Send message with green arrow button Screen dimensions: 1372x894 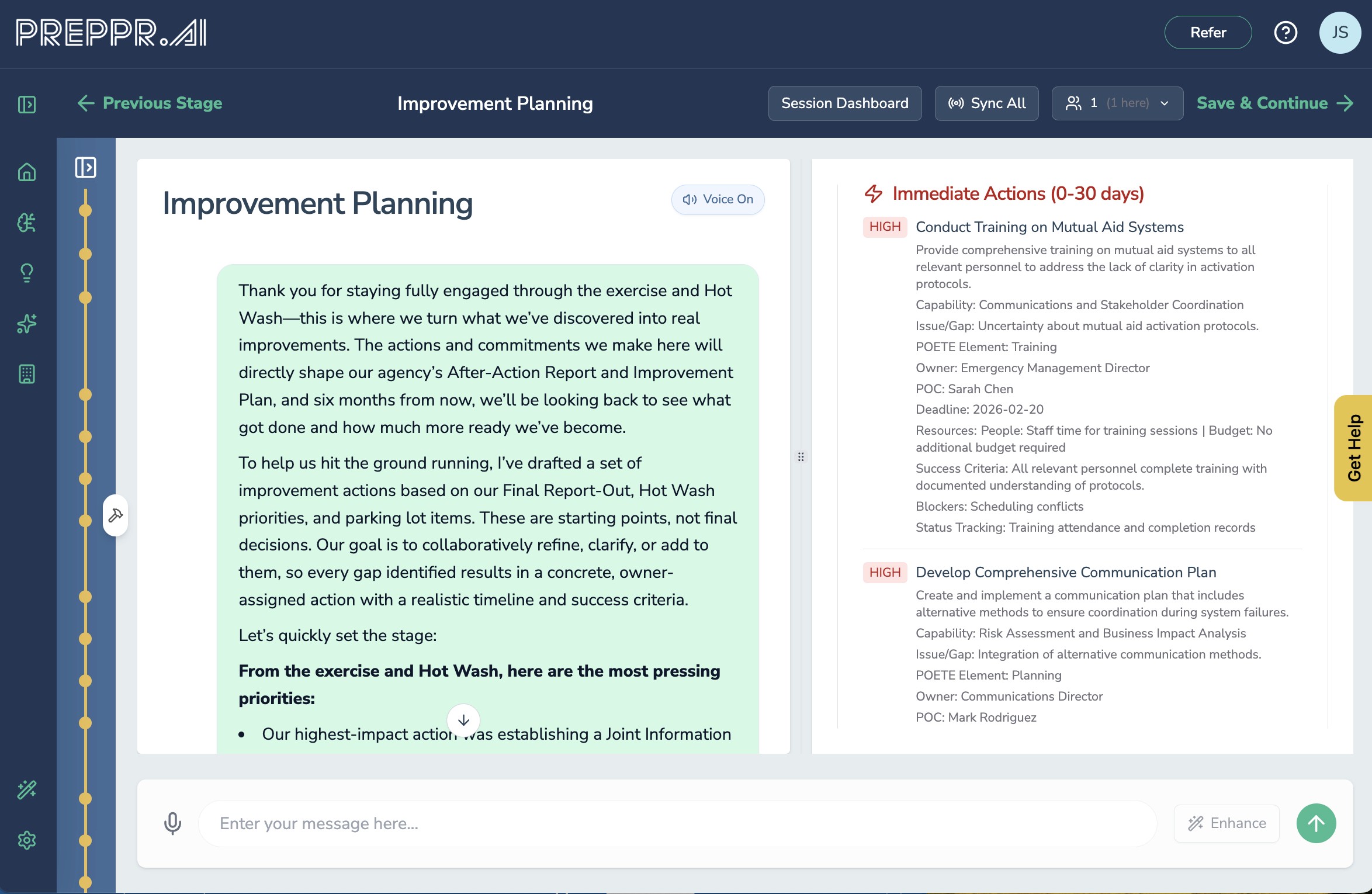pyautogui.click(x=1316, y=823)
